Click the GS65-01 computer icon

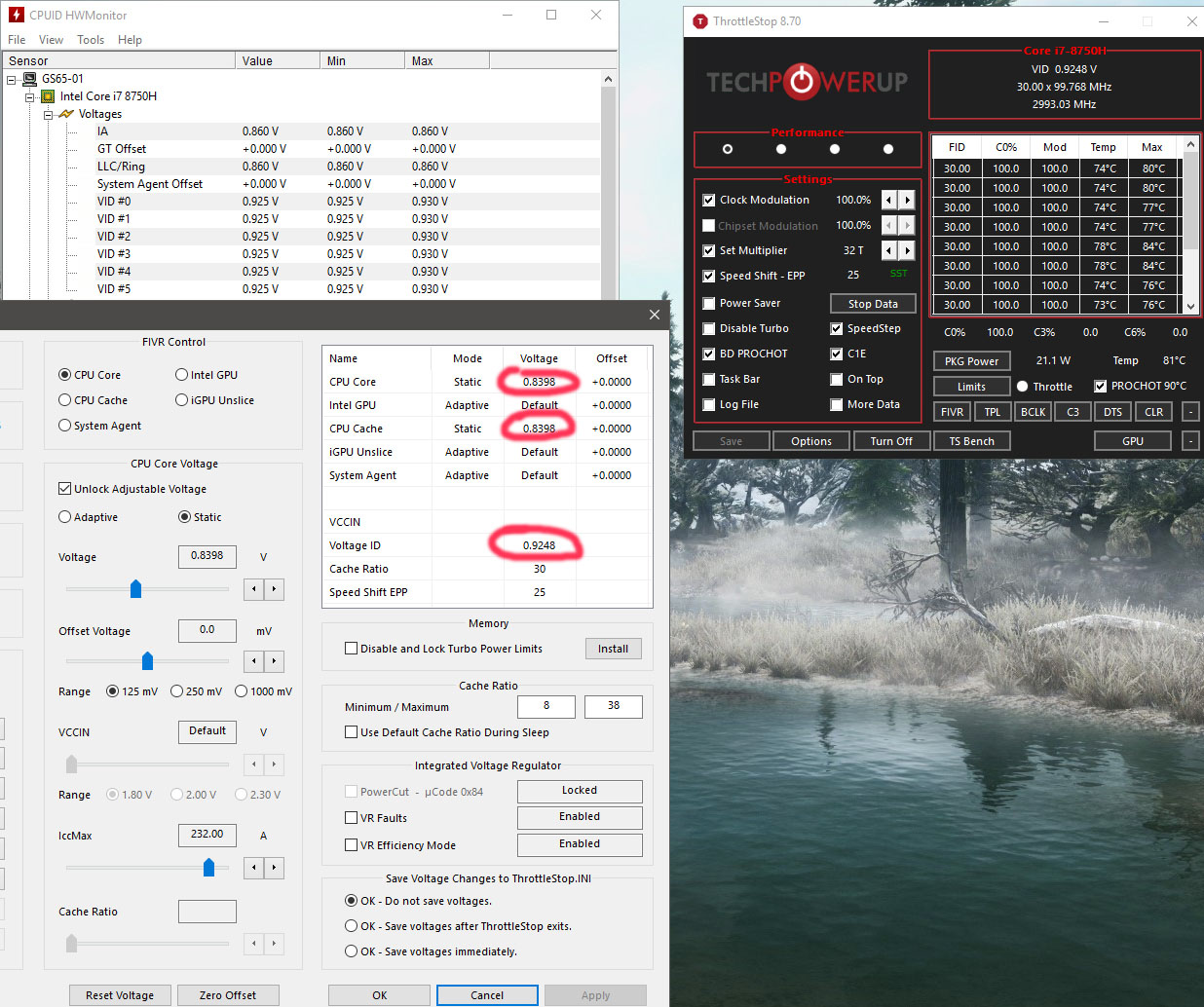(29, 79)
